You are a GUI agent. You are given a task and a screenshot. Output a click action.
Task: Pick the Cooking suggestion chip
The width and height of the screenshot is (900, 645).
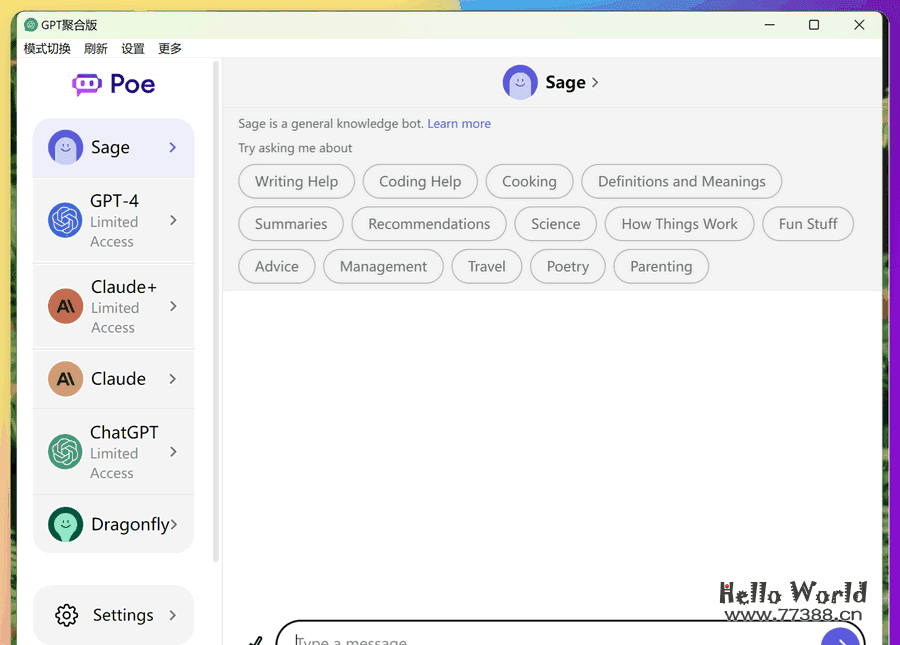529,181
